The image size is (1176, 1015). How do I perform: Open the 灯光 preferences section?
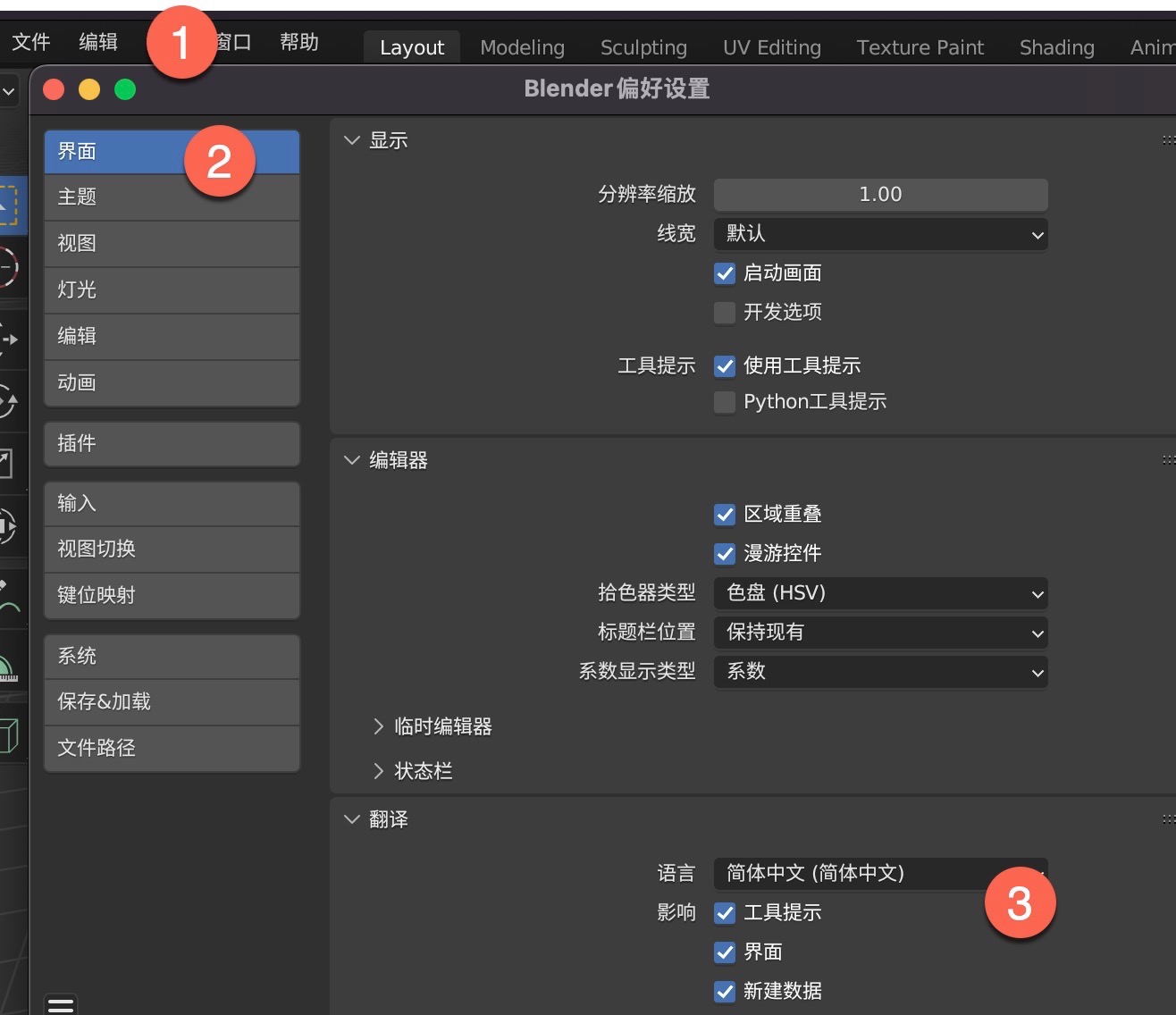172,290
